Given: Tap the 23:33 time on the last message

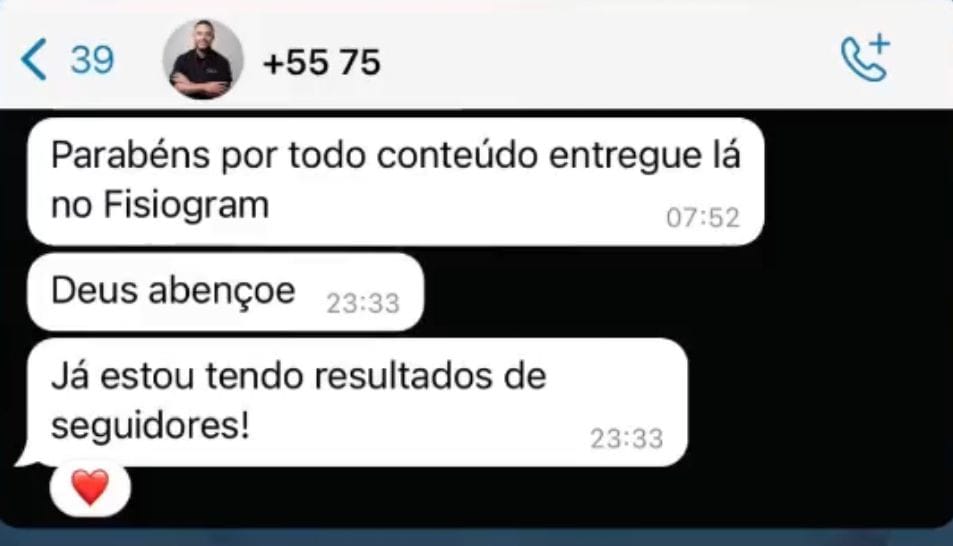Looking at the screenshot, I should pos(627,438).
